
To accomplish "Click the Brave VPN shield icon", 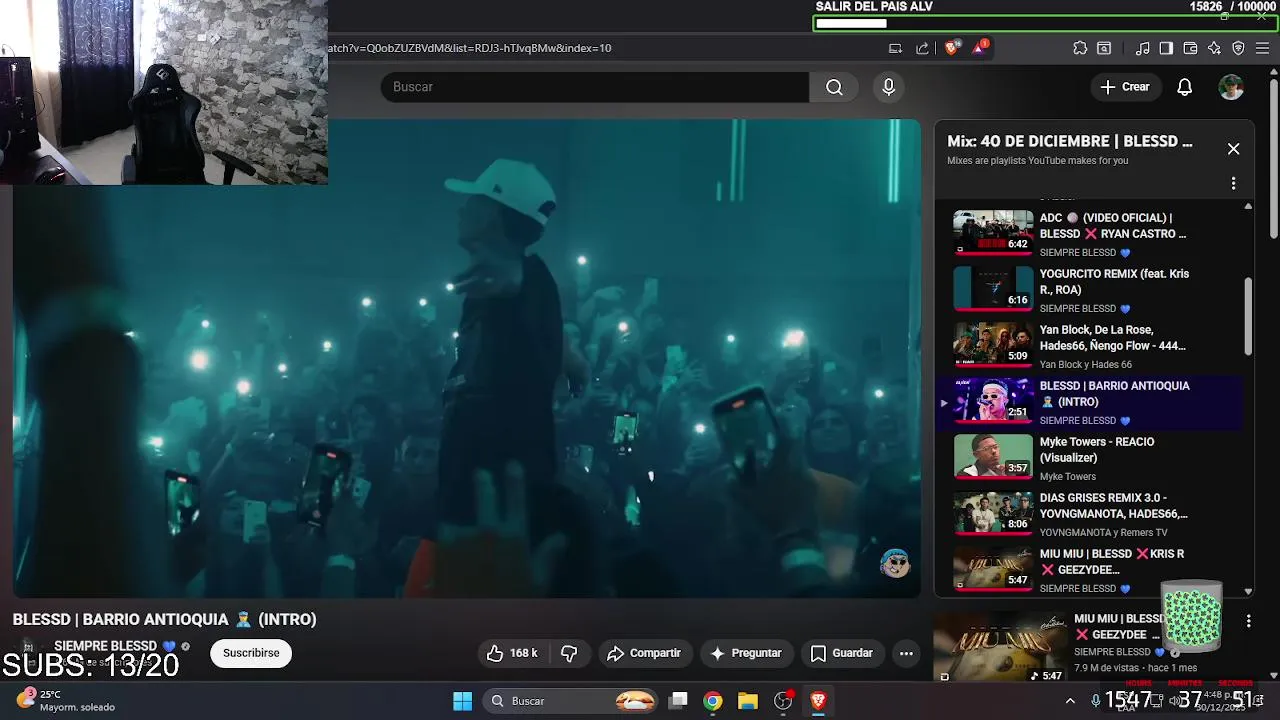I will pos(1238,48).
